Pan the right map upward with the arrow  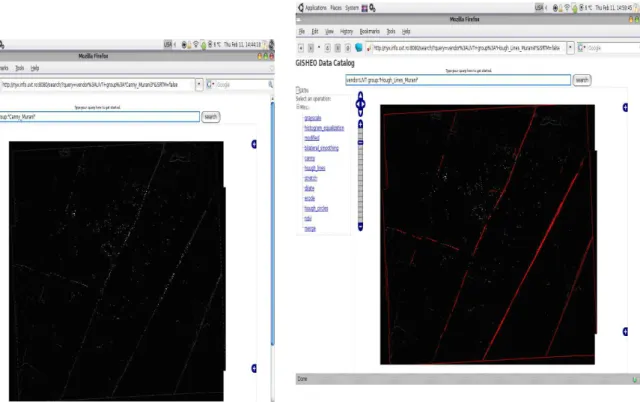pyautogui.click(x=360, y=95)
